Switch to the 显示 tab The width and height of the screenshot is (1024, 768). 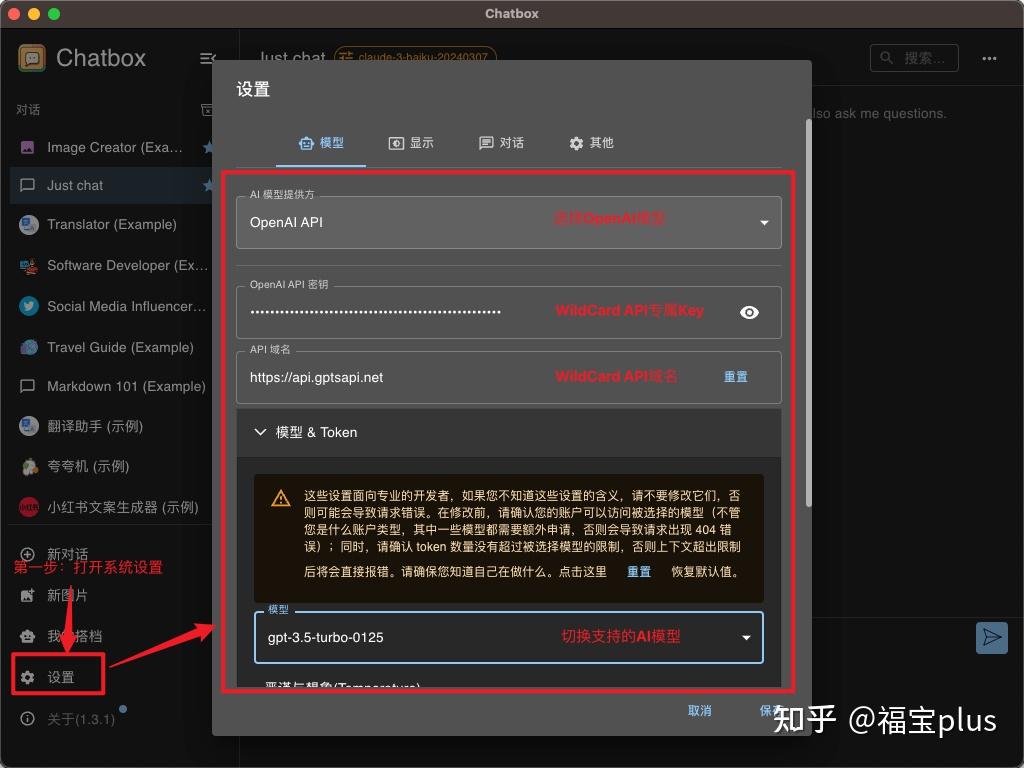click(x=412, y=143)
